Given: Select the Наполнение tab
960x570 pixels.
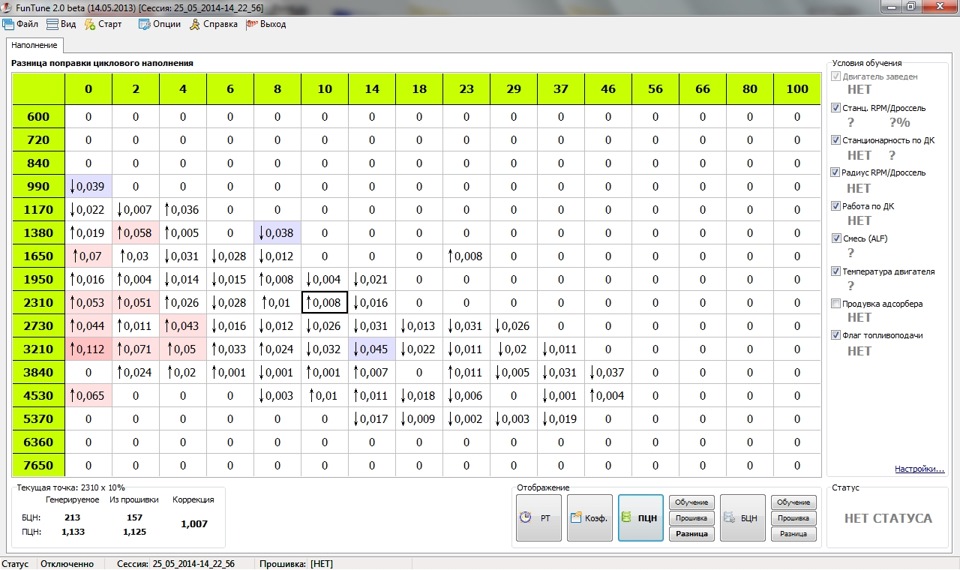Looking at the screenshot, I should point(34,45).
